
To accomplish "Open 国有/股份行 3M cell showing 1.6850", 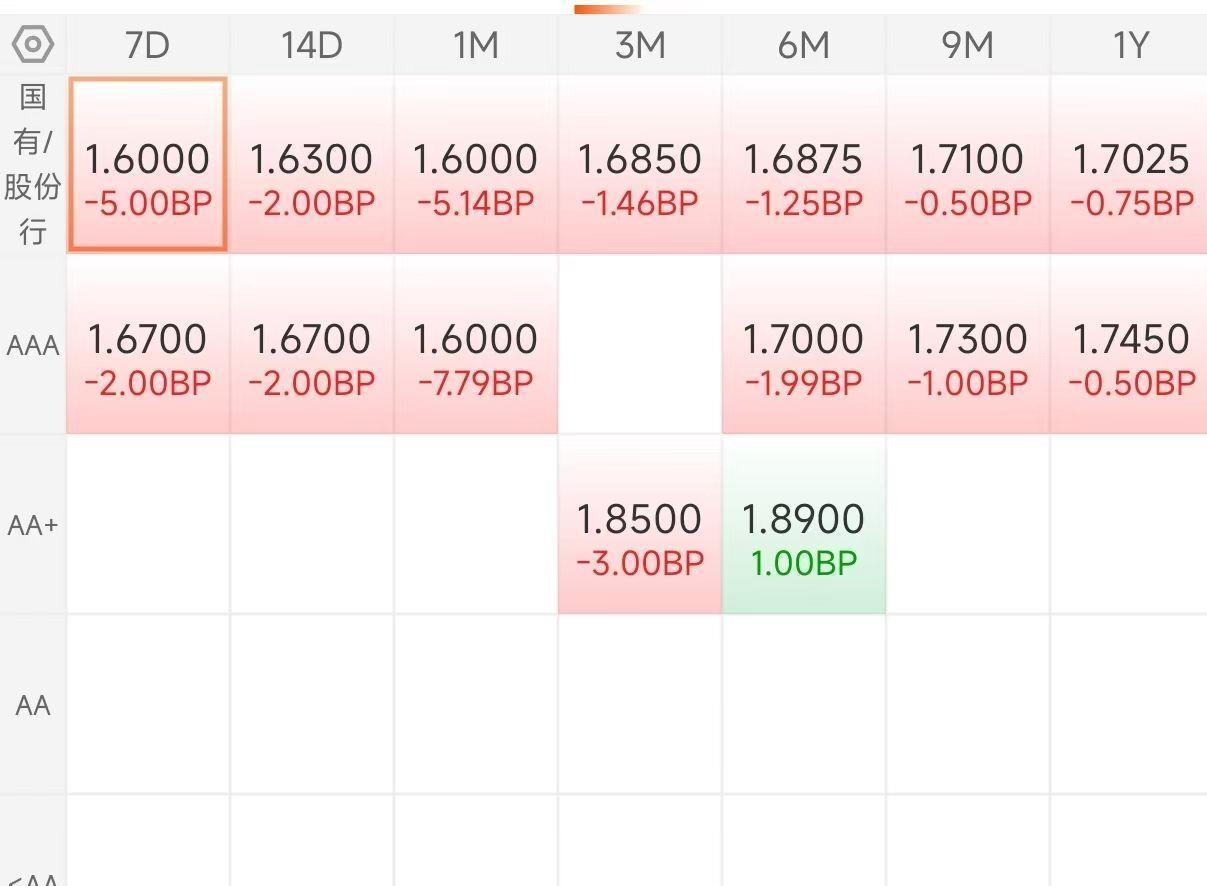I will (x=640, y=165).
